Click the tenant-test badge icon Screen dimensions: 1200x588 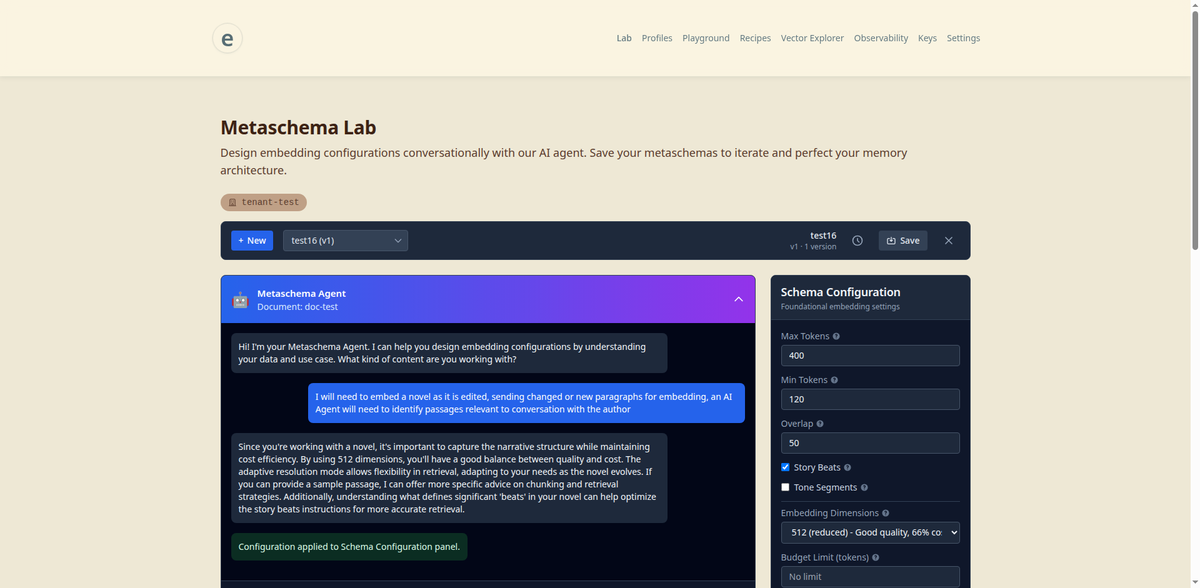click(x=231, y=202)
